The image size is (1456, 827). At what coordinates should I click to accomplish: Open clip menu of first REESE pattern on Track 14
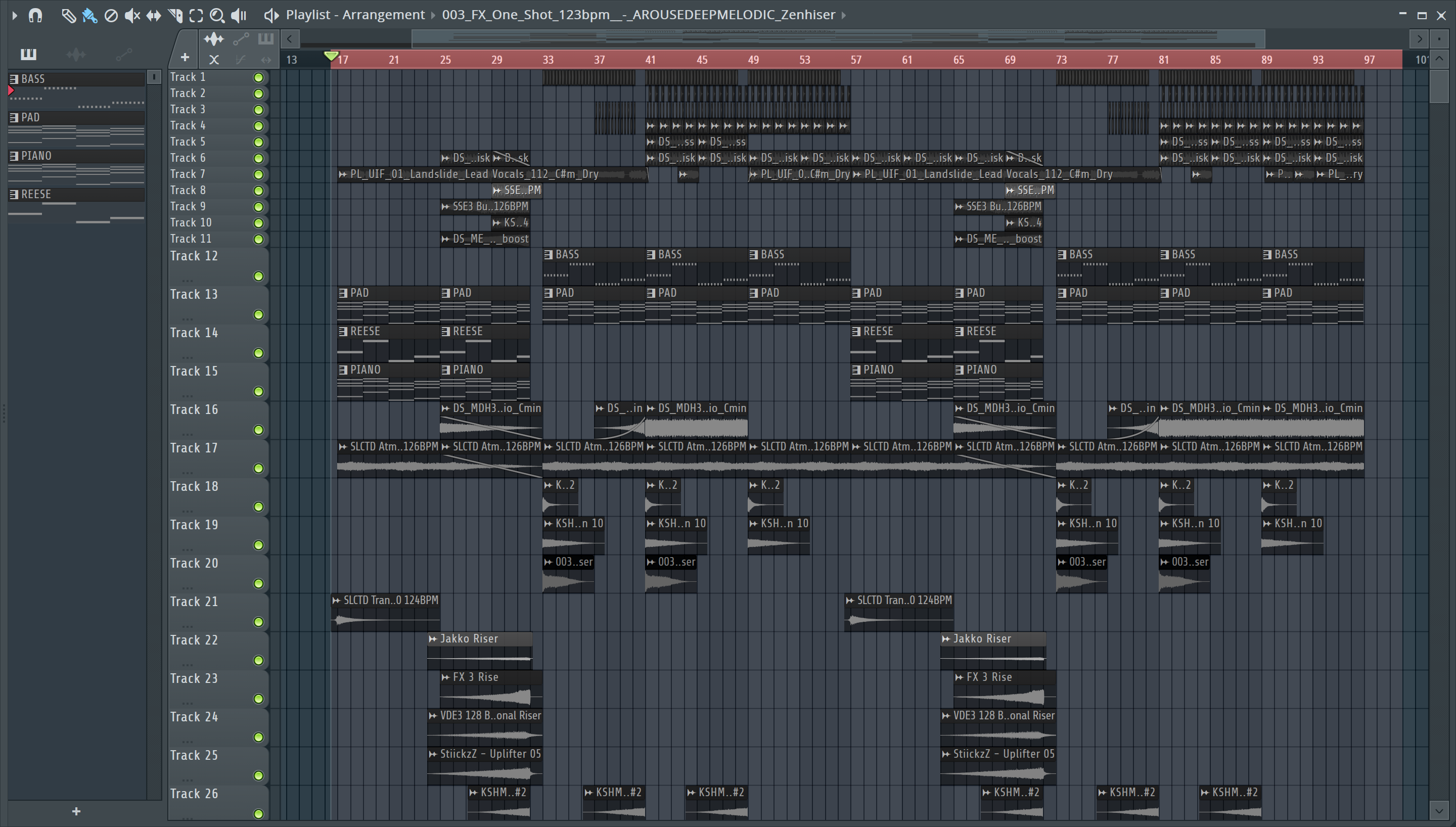pyautogui.click(x=343, y=332)
